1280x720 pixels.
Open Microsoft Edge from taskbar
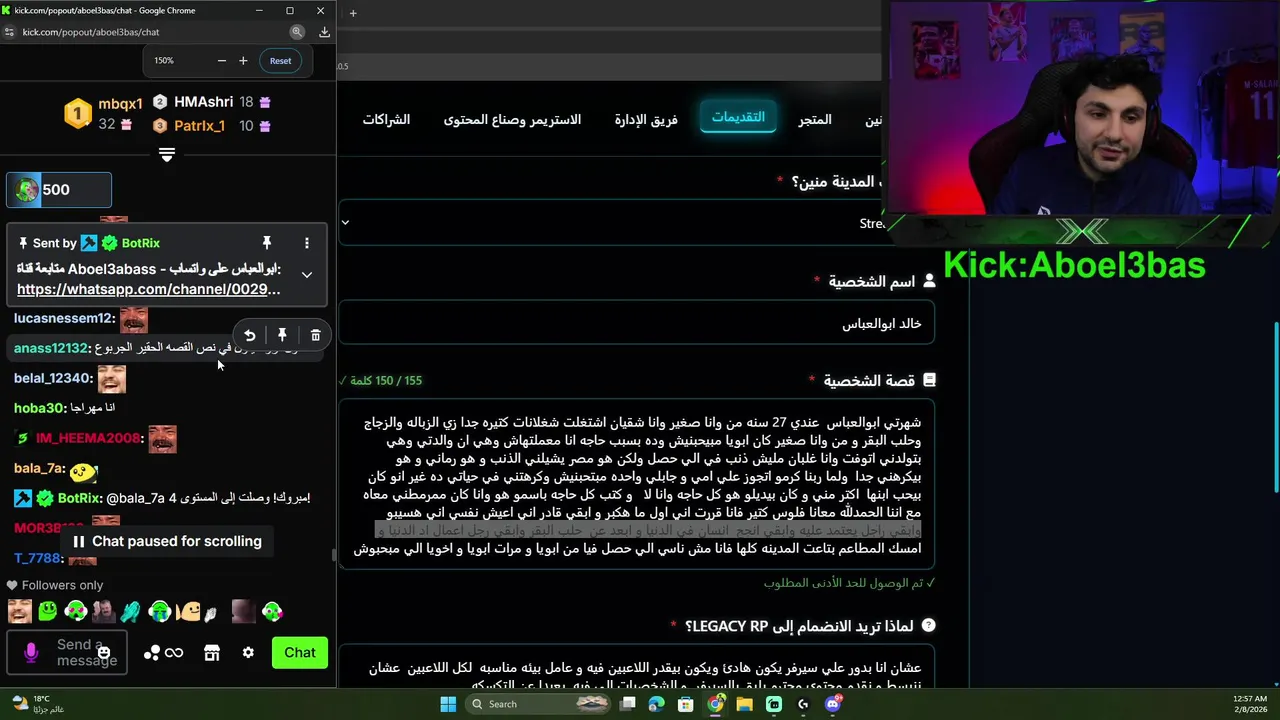pyautogui.click(x=656, y=704)
